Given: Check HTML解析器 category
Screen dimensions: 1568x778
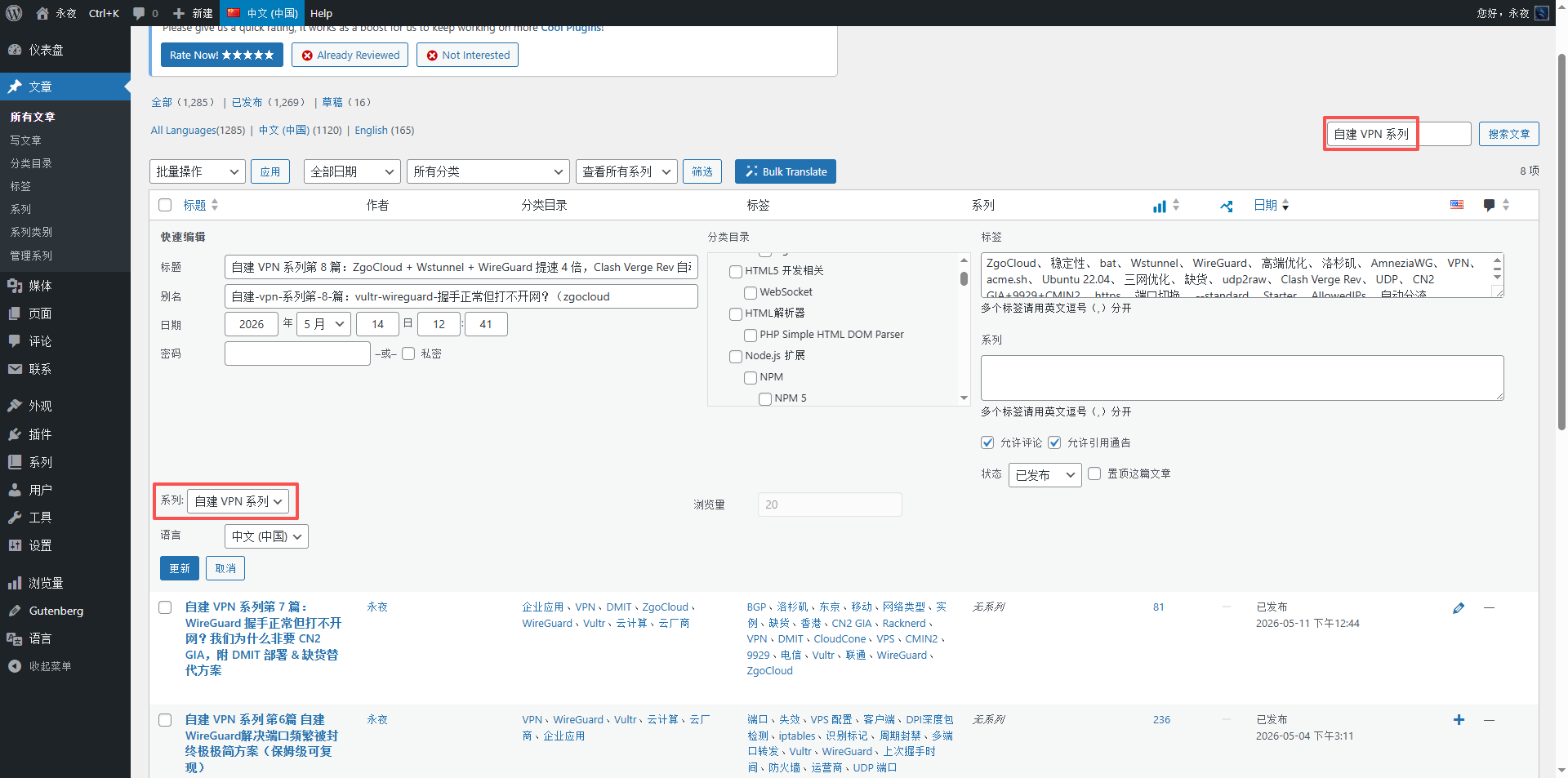Looking at the screenshot, I should pos(736,314).
